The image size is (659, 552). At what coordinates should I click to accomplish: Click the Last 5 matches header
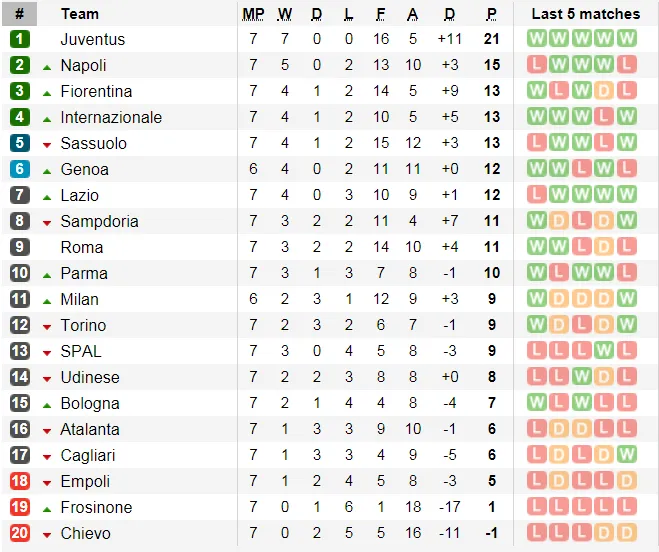[585, 14]
